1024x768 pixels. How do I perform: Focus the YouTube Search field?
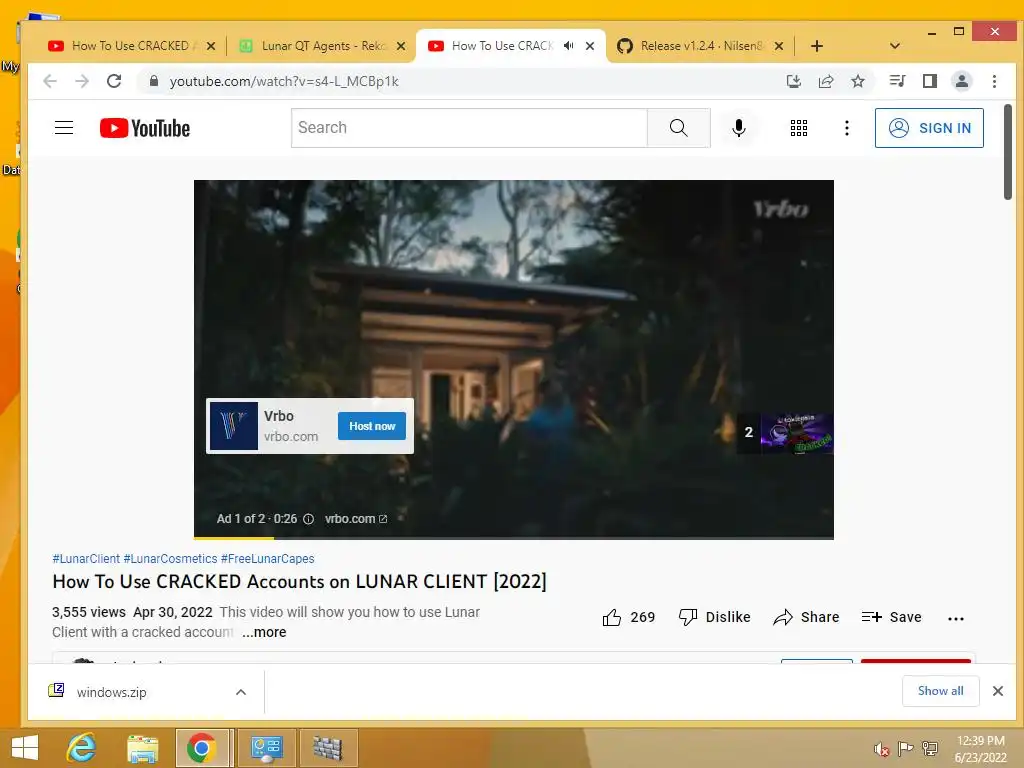[469, 128]
